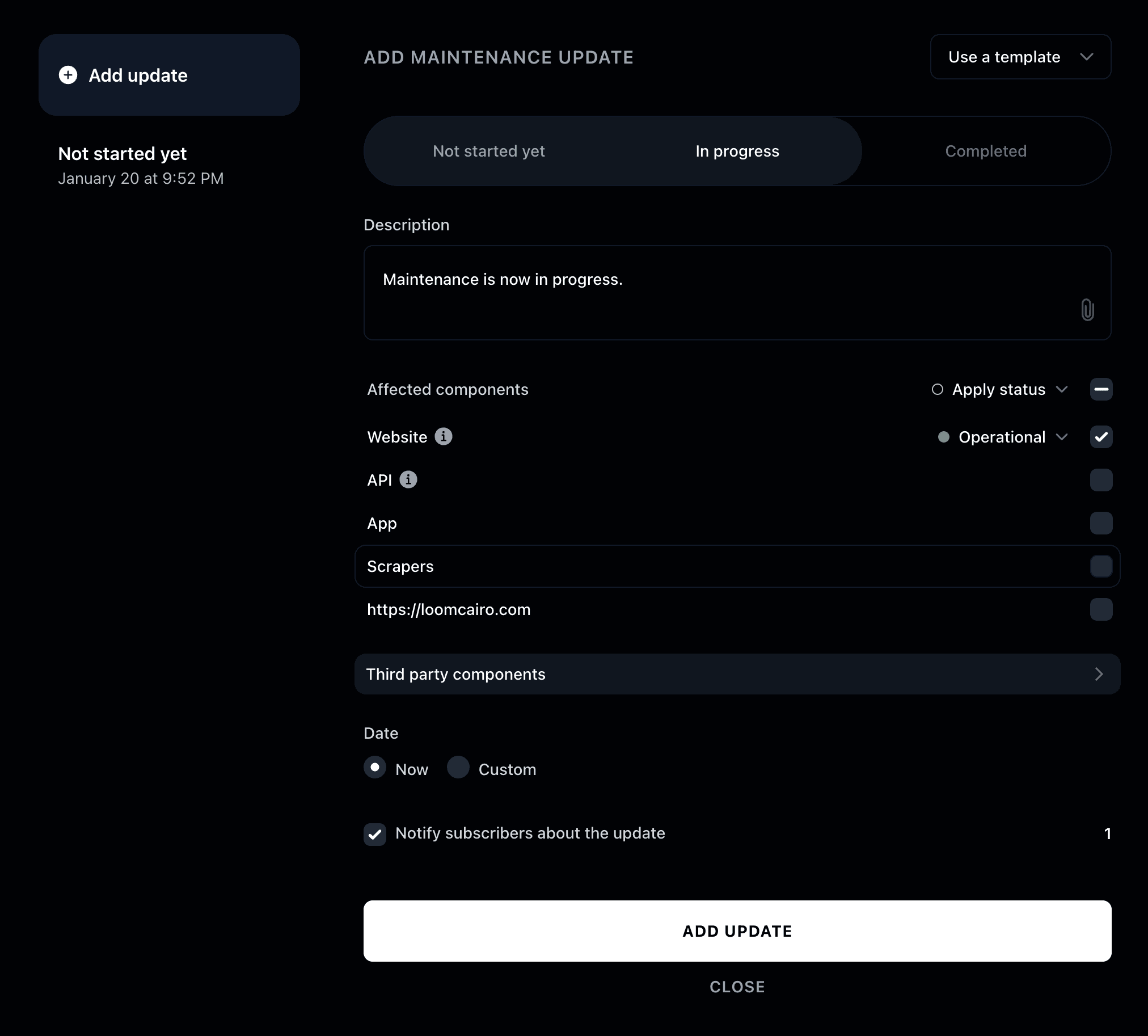Click the Add update plus icon
The height and width of the screenshot is (1036, 1148).
68,75
